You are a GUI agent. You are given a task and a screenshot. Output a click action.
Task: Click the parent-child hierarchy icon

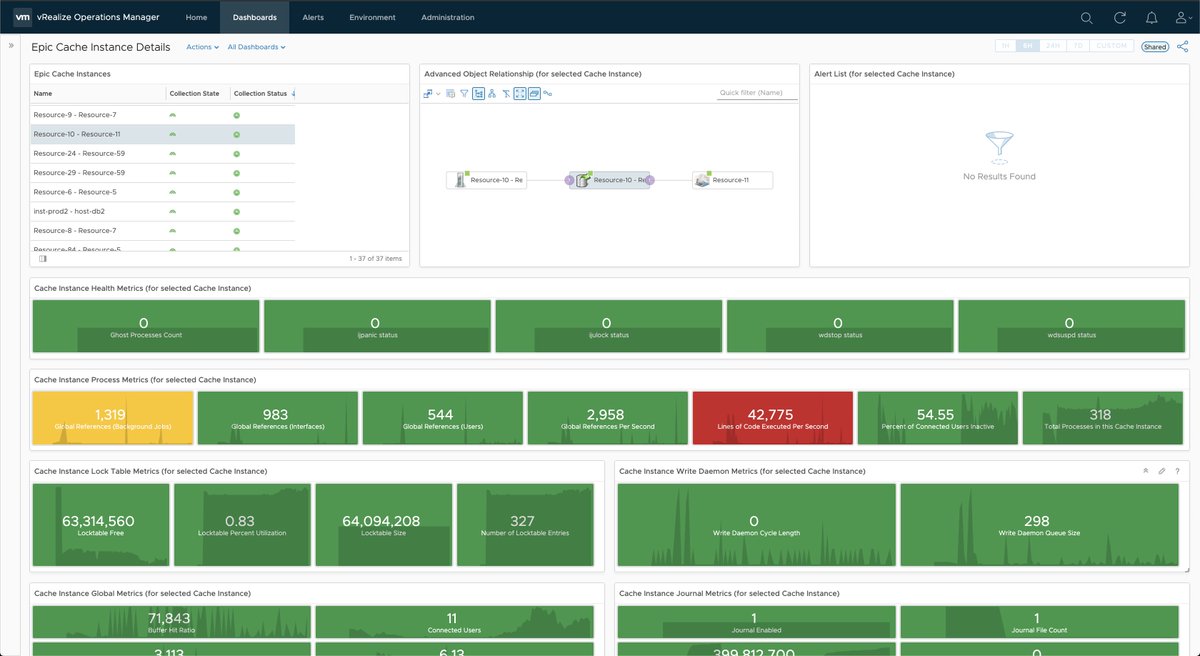(x=492, y=94)
